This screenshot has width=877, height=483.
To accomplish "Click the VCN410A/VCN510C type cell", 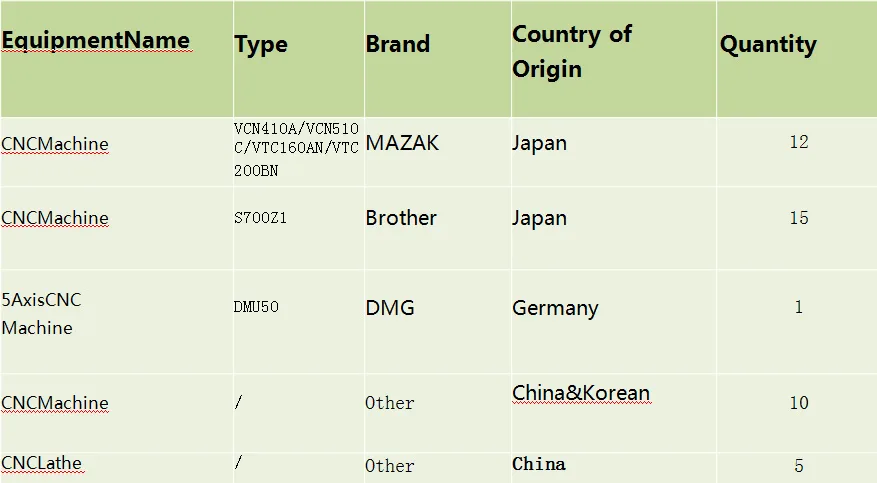I will pyautogui.click(x=296, y=149).
